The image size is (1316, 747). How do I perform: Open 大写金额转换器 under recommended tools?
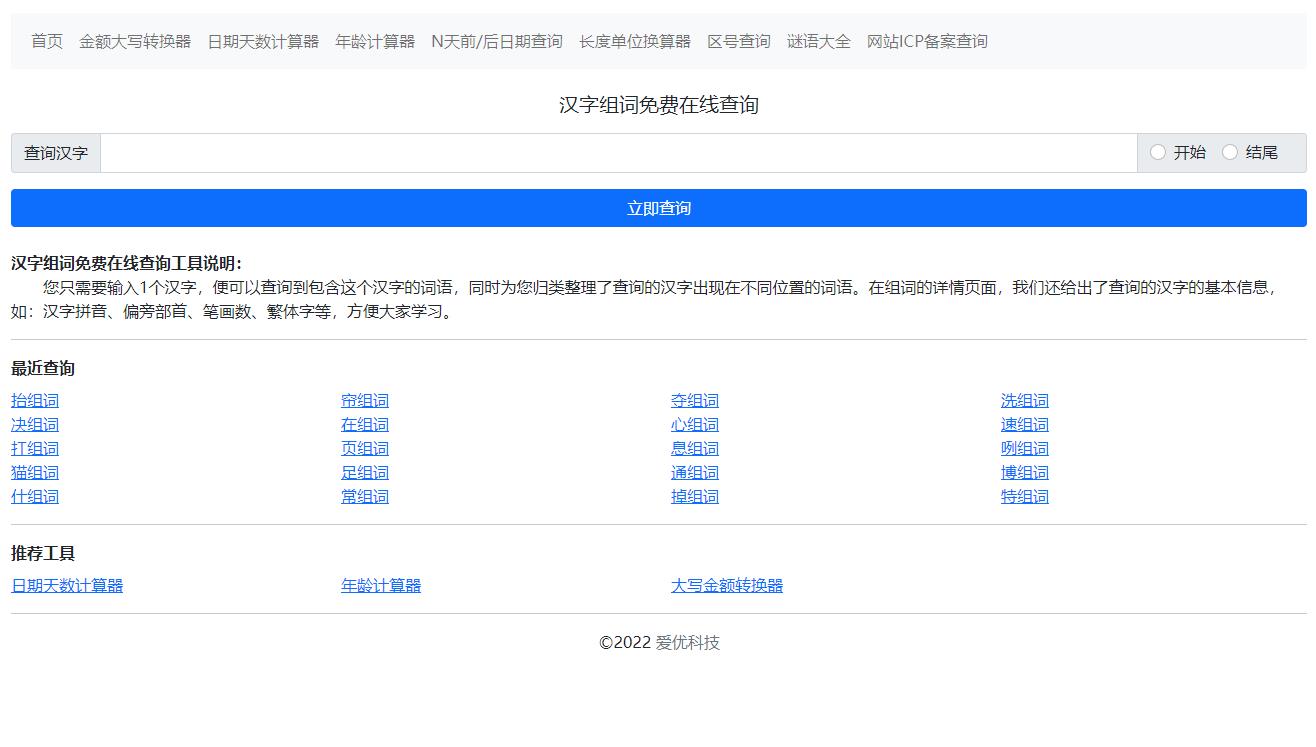(727, 585)
